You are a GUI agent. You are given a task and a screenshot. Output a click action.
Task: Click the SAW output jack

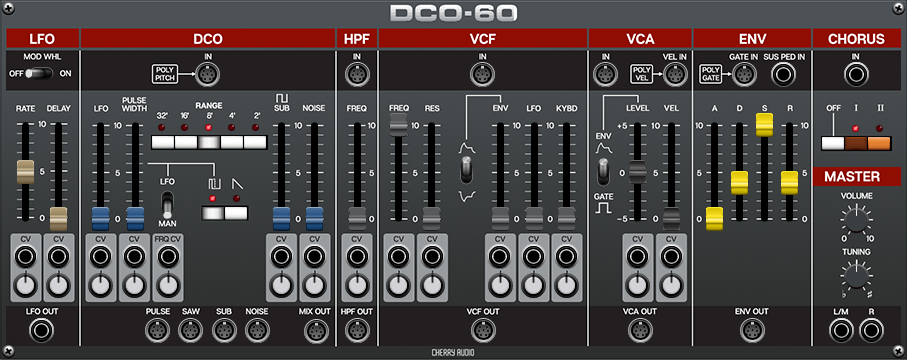(x=191, y=331)
